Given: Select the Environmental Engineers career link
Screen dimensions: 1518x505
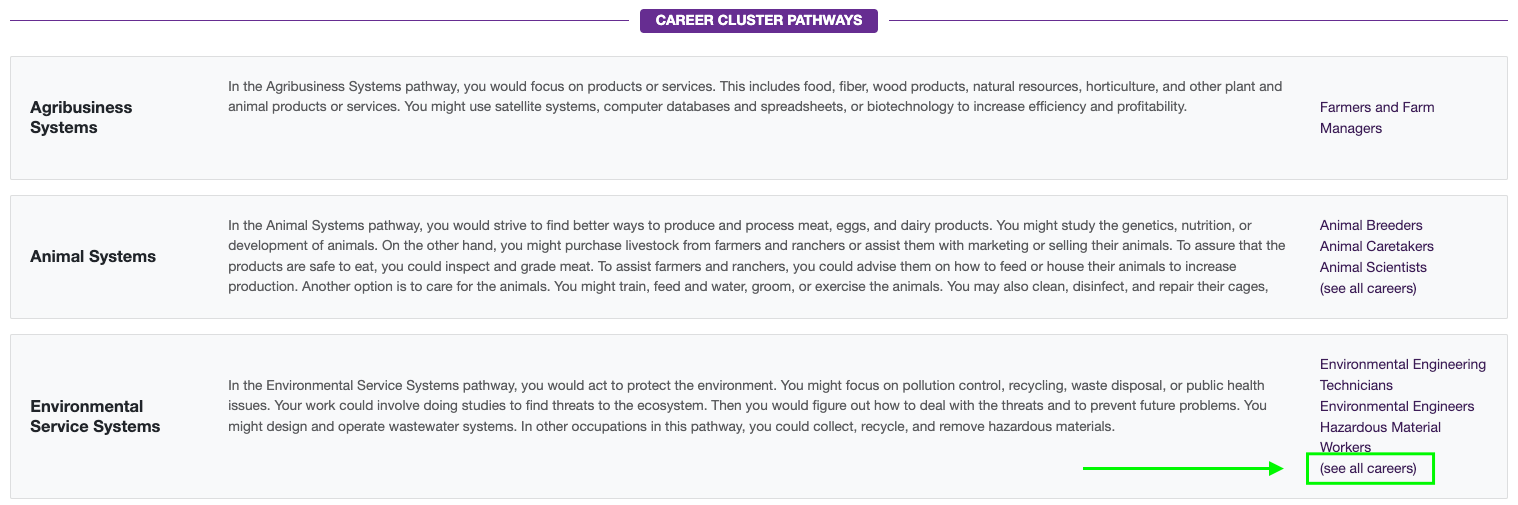Looking at the screenshot, I should tap(1397, 406).
